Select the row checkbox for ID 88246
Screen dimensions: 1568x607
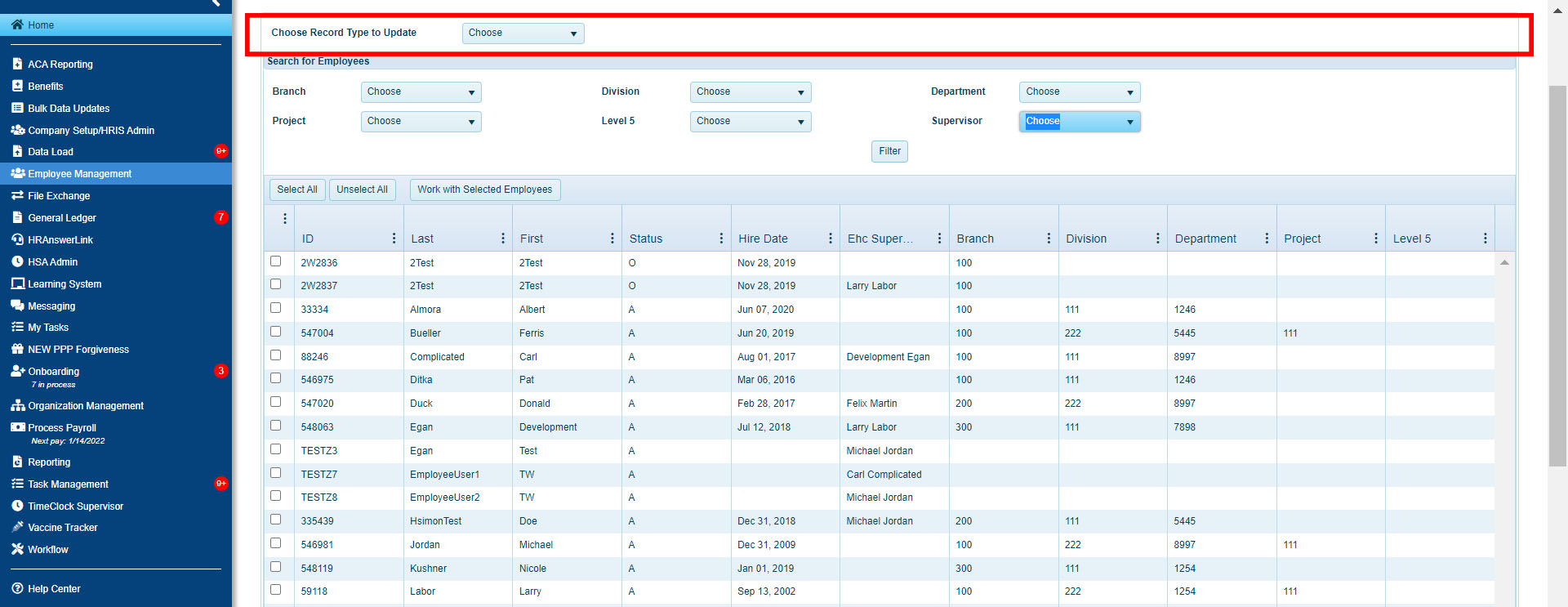[275, 355]
